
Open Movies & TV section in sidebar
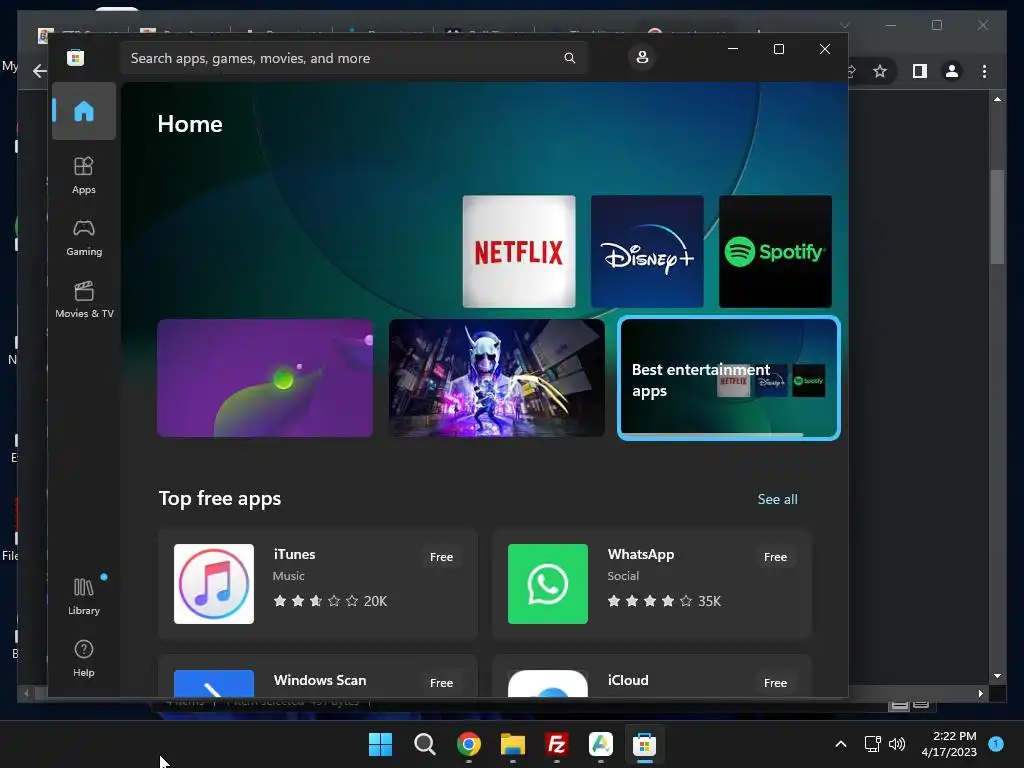point(84,300)
